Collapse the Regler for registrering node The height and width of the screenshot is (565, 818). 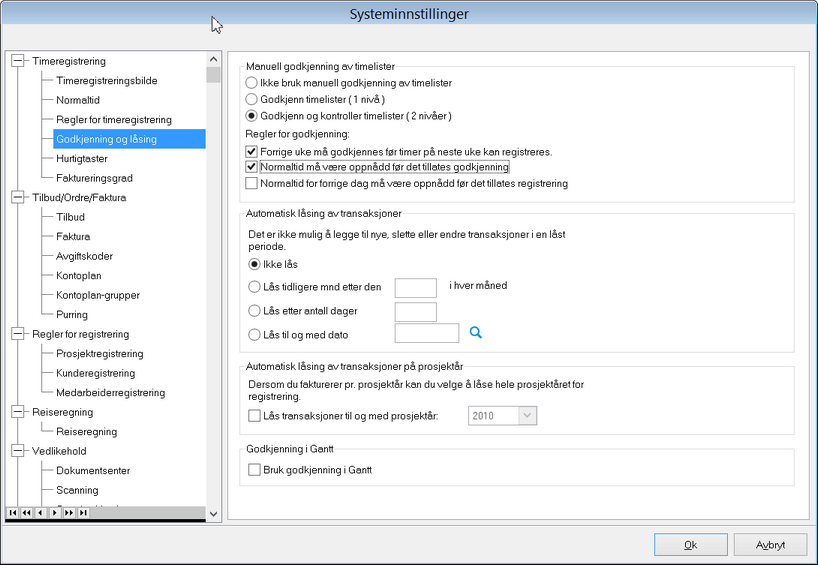[x=18, y=334]
